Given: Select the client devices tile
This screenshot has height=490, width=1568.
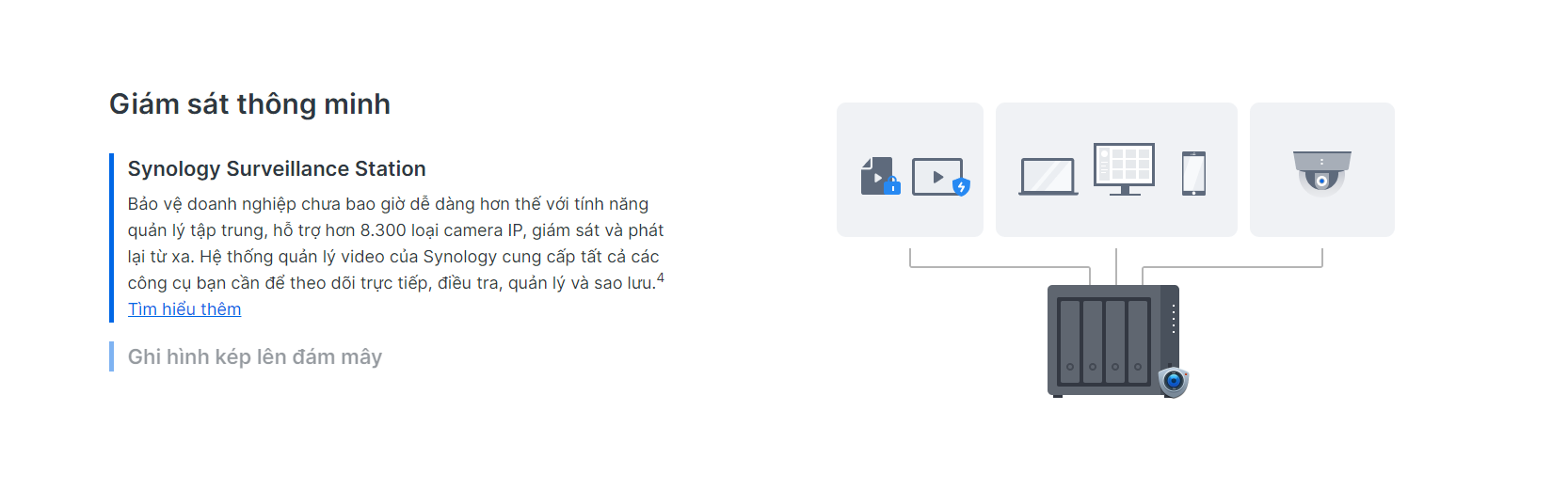Looking at the screenshot, I should pyautogui.click(x=1116, y=169).
